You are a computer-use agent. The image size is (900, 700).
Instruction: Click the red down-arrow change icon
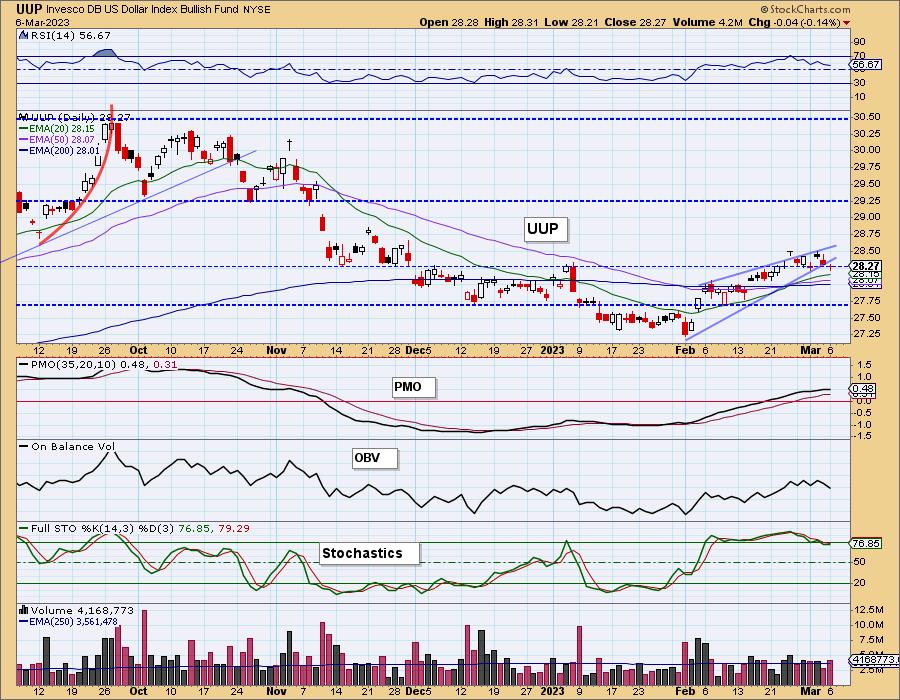click(846, 23)
